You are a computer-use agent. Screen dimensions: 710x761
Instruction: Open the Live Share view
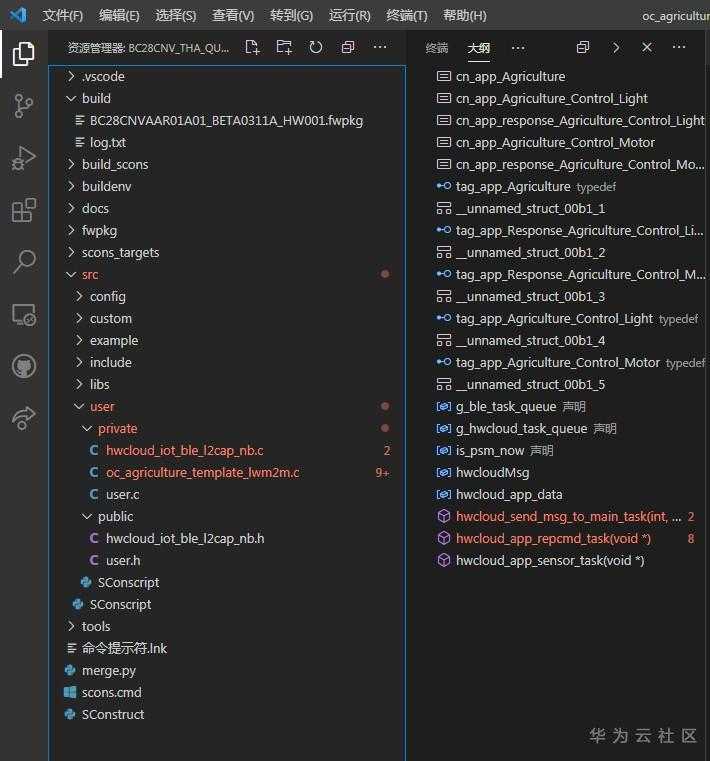[x=23, y=418]
